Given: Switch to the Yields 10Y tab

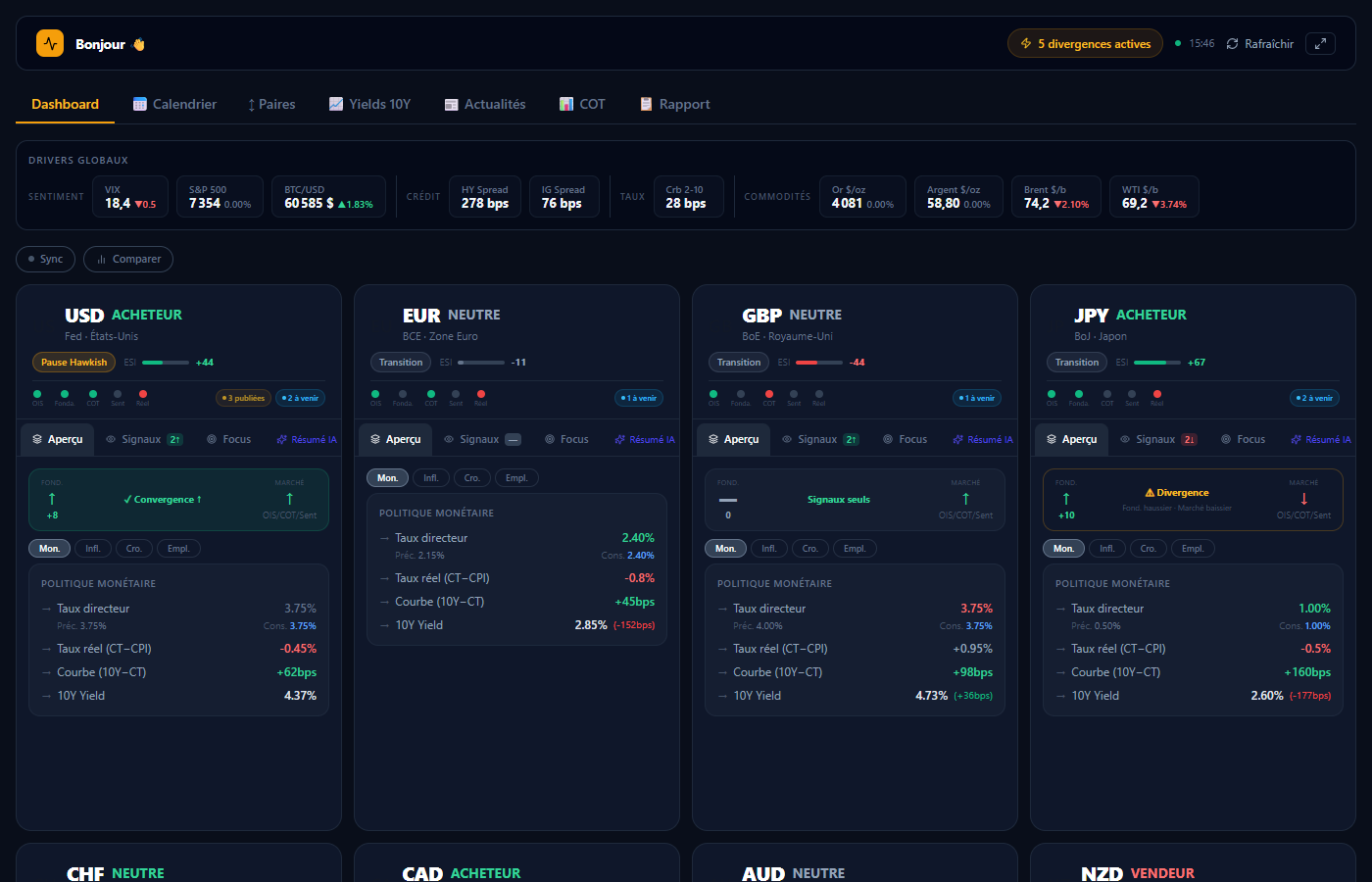Looking at the screenshot, I should (369, 104).
